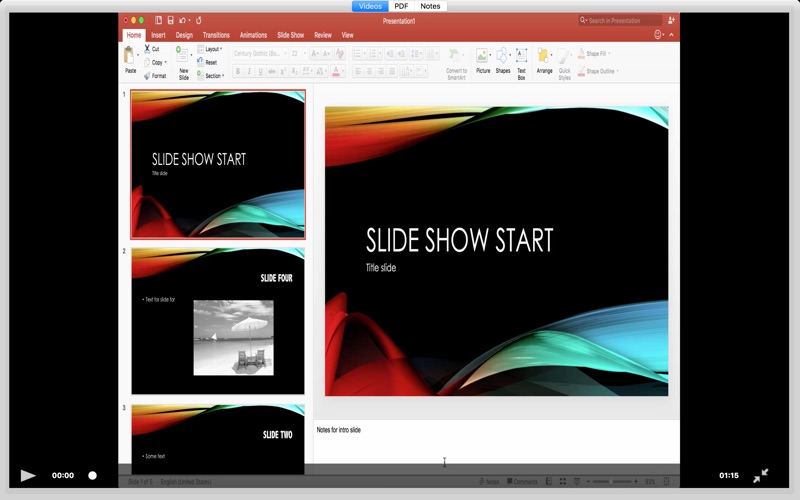Exit full screen video mode
The height and width of the screenshot is (500, 800).
[x=760, y=476]
